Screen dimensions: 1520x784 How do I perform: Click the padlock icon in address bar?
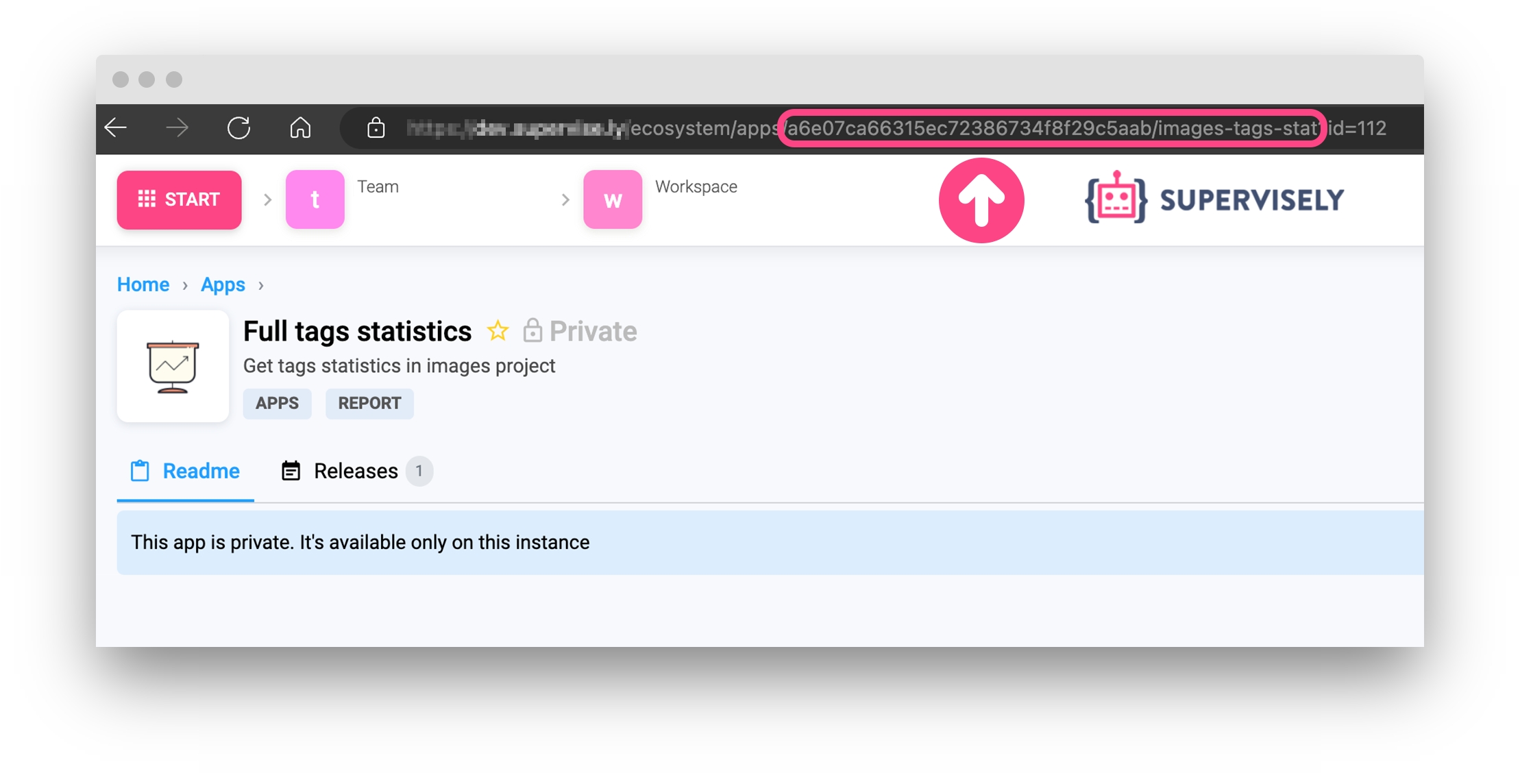(x=376, y=127)
